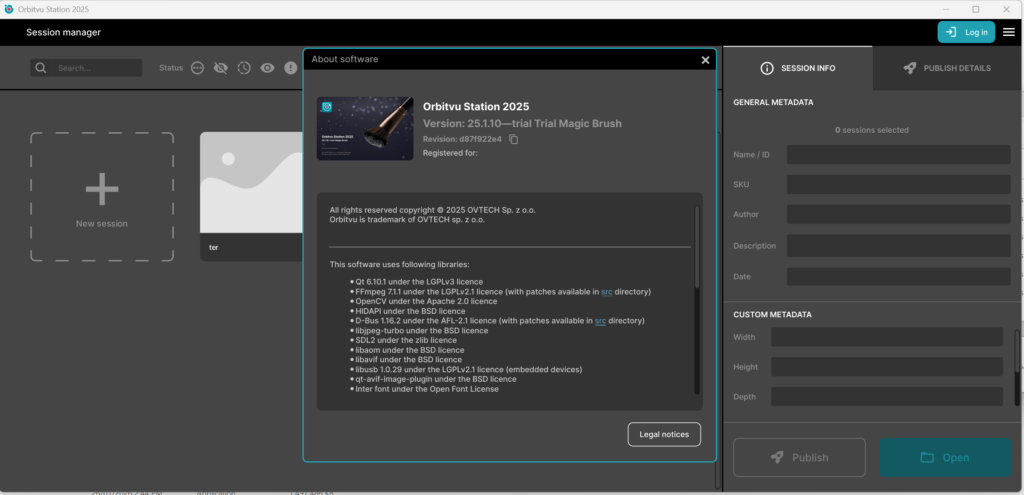Click the Orbitvu app icon in title bar

(8, 9)
